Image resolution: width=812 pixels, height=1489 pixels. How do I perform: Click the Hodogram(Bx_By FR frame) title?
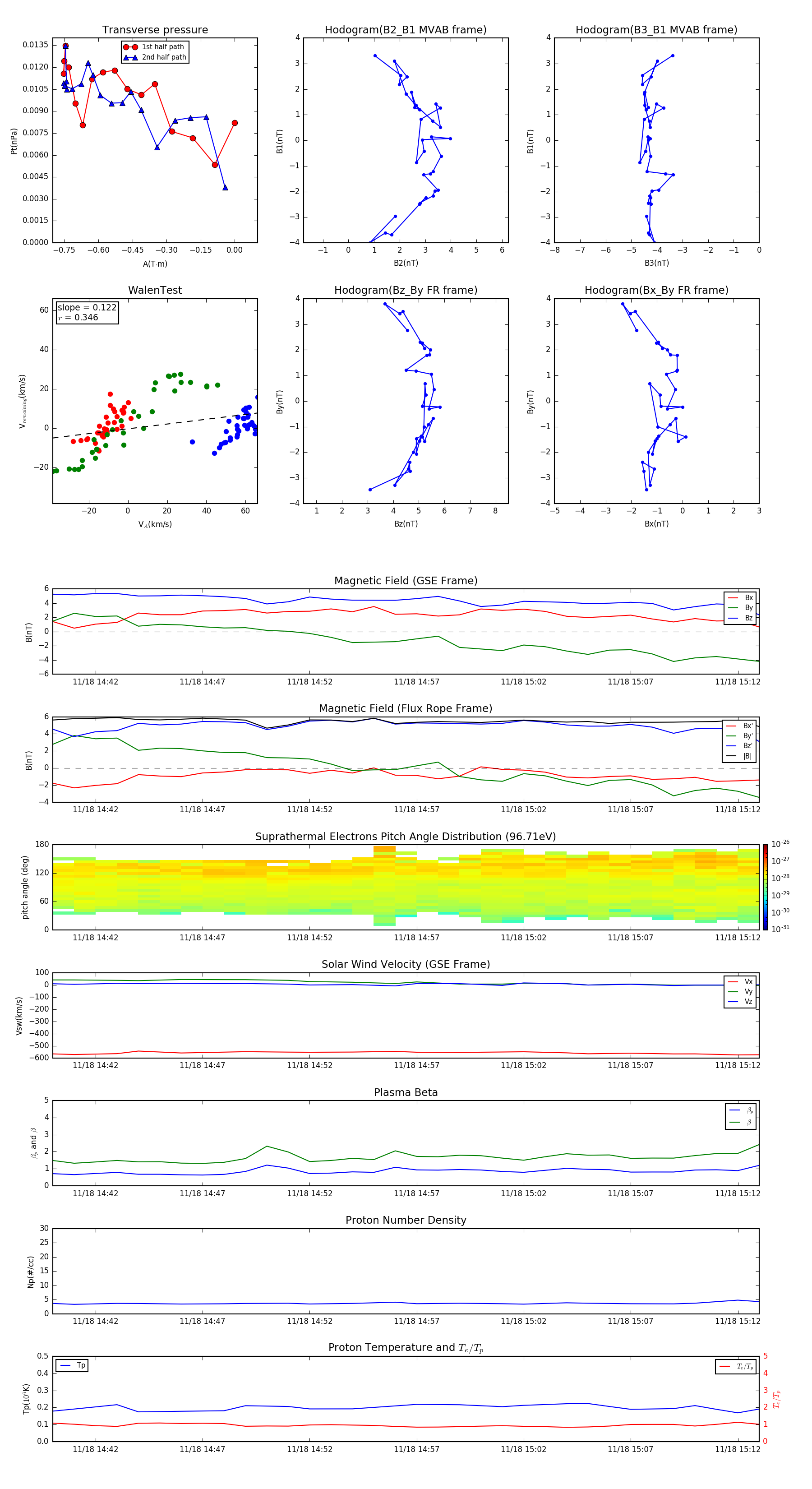pyautogui.click(x=656, y=290)
